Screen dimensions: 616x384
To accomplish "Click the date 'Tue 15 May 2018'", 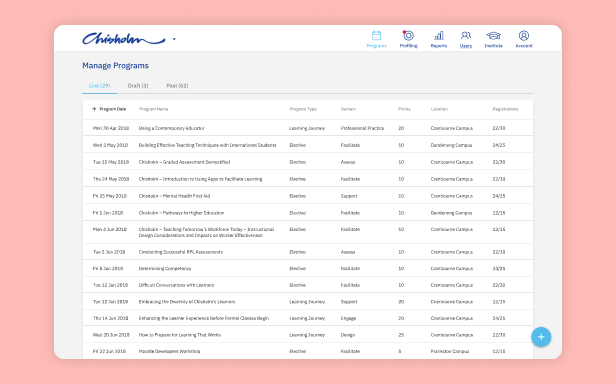I will pyautogui.click(x=110, y=162).
